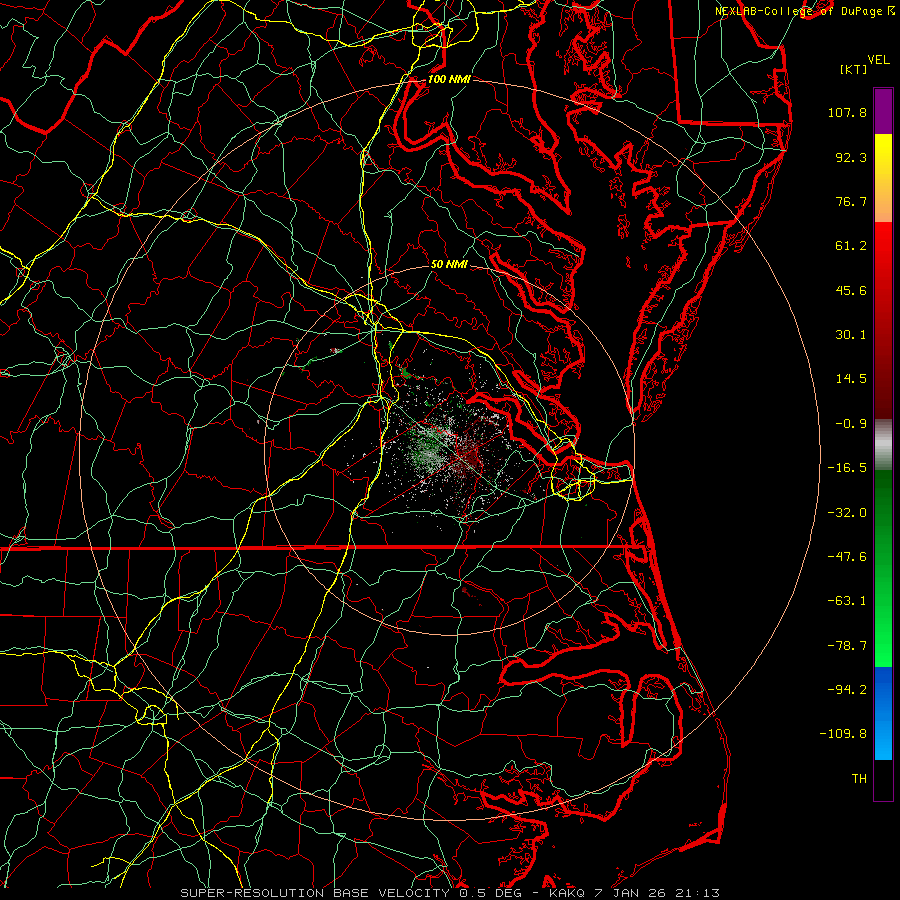Click the 100 NMI range ring label

449,79
